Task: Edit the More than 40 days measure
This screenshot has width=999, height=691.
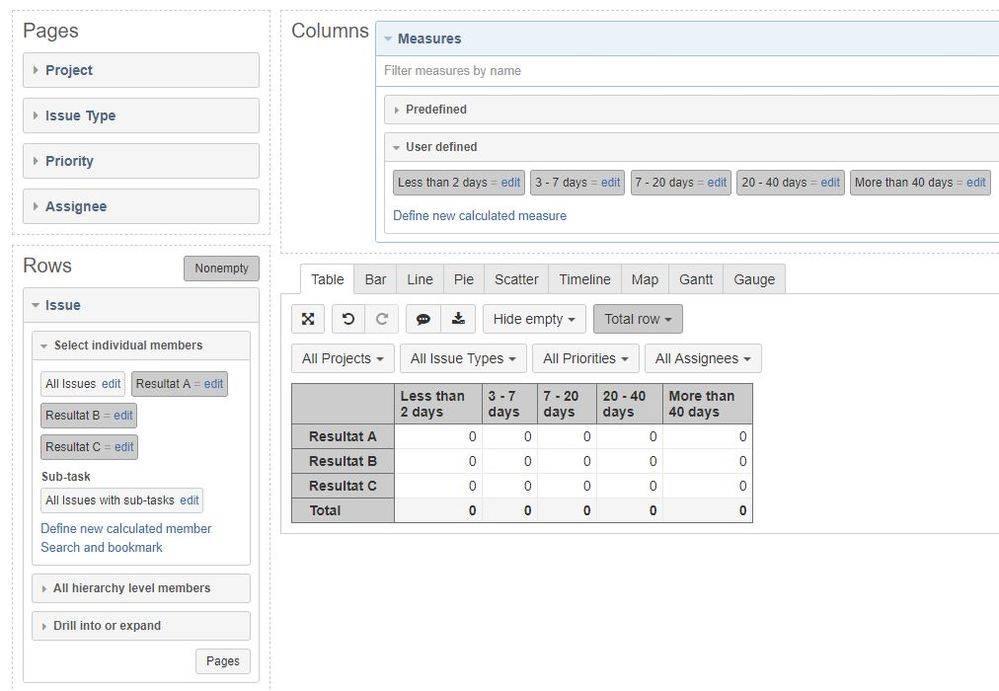Action: pyautogui.click(x=976, y=183)
